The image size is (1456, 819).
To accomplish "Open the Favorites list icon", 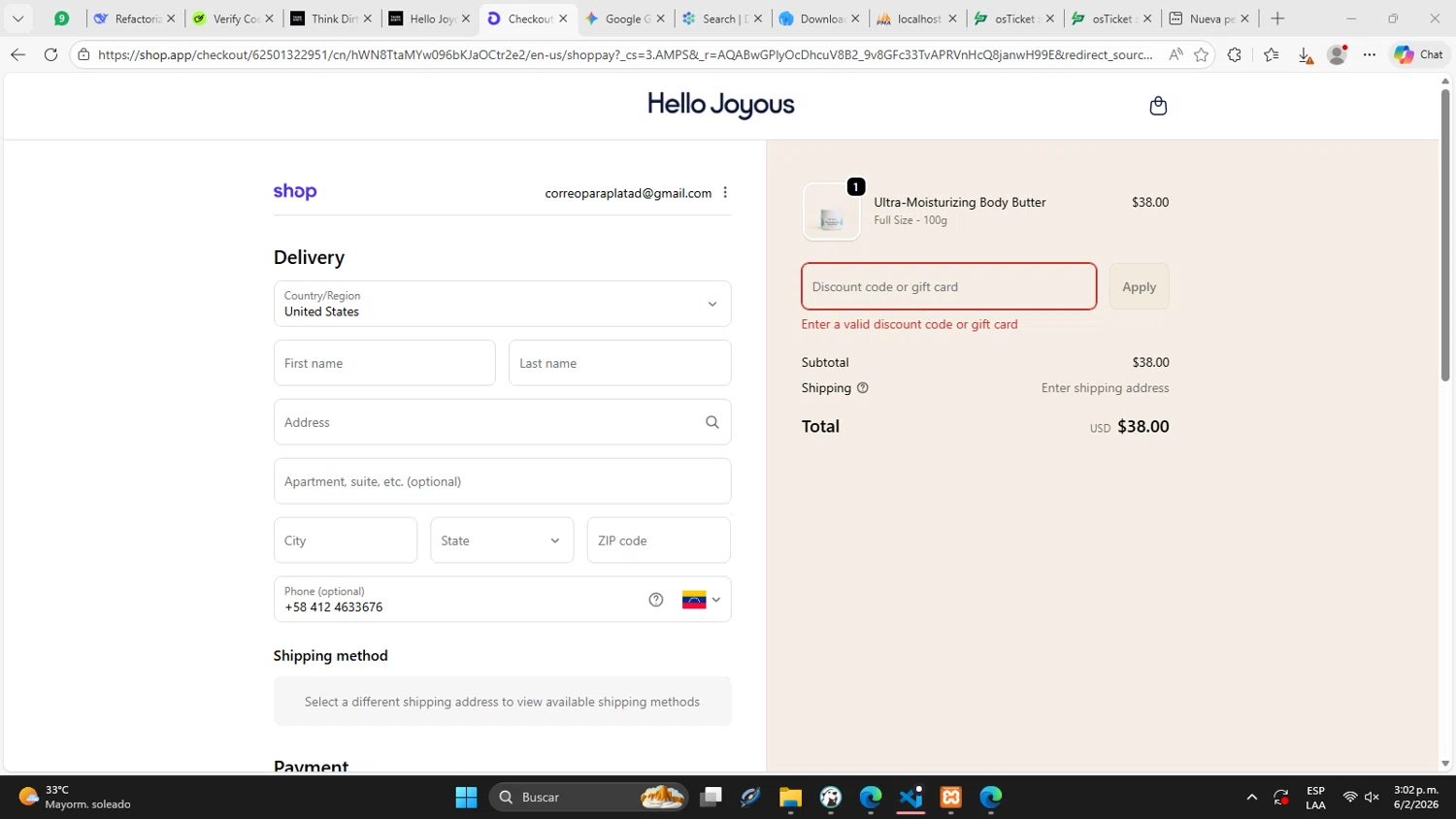I will pyautogui.click(x=1272, y=54).
